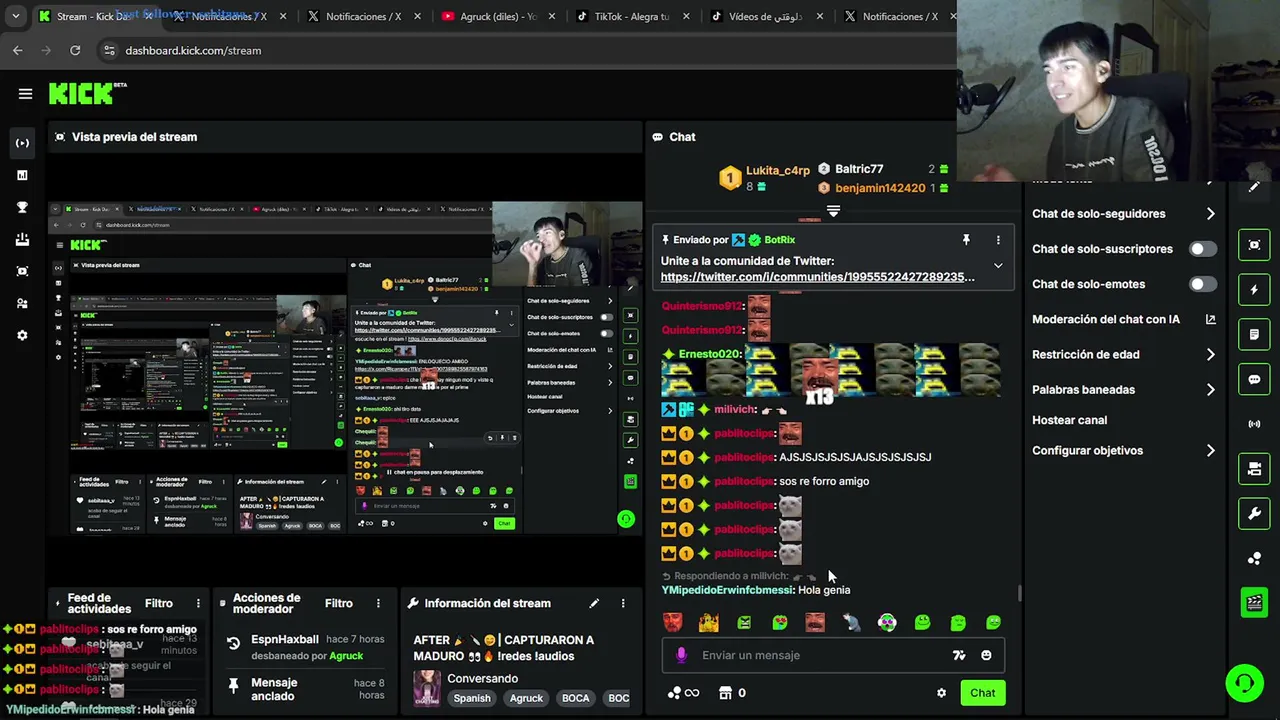Click the chat panel scrollbar
Viewport: 1280px width, 720px height.
pos(1019,593)
